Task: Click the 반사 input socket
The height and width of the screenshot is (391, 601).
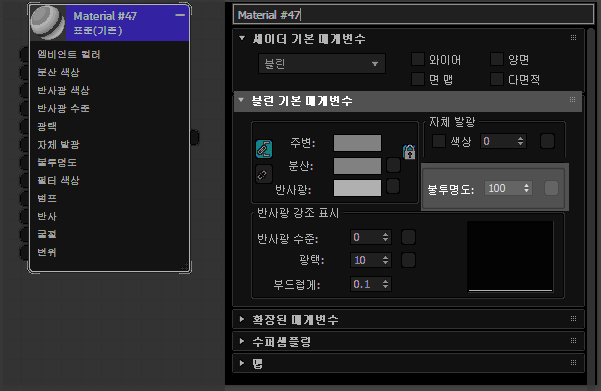Action: click(25, 217)
